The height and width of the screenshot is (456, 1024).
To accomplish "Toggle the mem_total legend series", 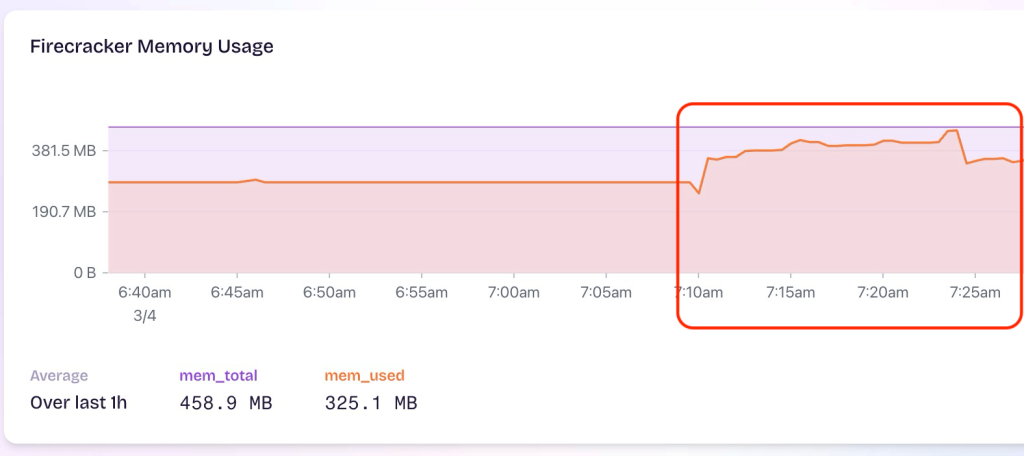I will (x=218, y=376).
